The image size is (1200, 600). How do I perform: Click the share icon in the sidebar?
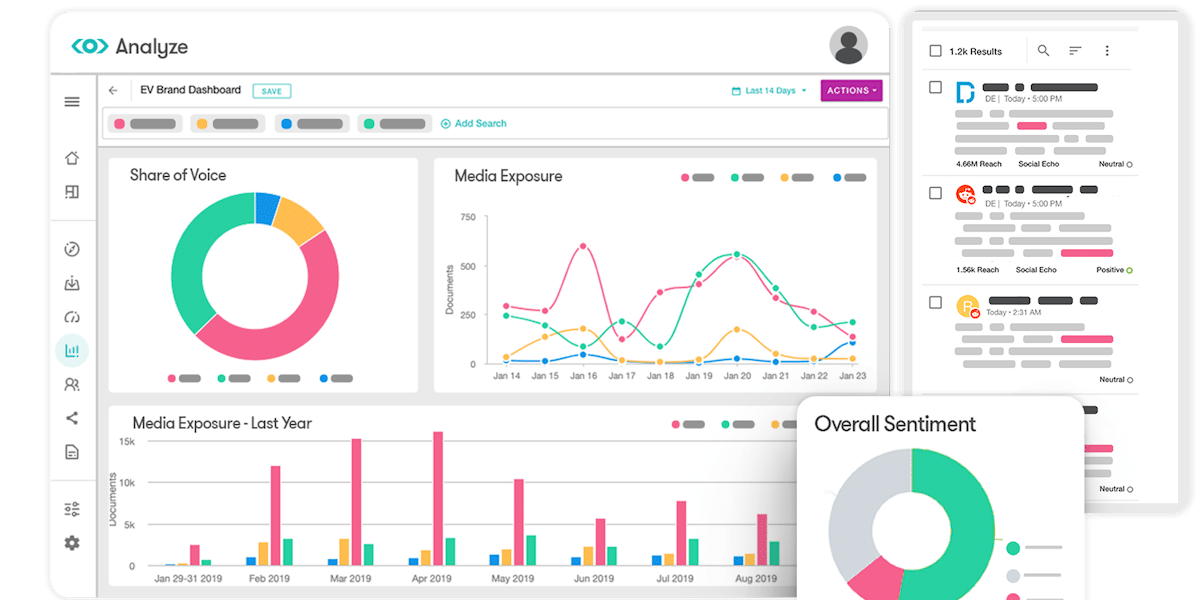pos(72,418)
